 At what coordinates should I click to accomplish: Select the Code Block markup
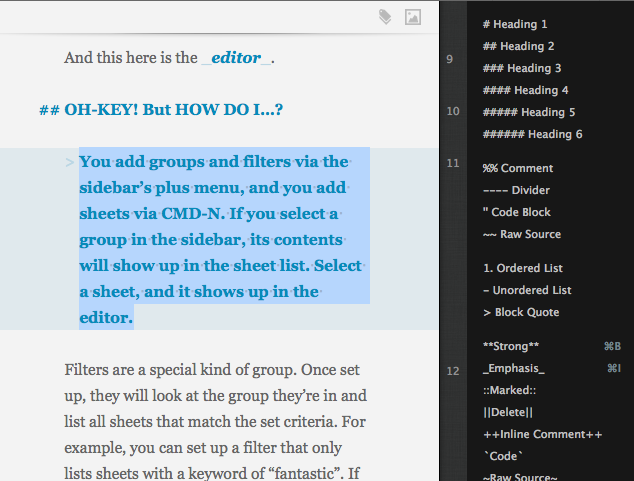coord(516,212)
